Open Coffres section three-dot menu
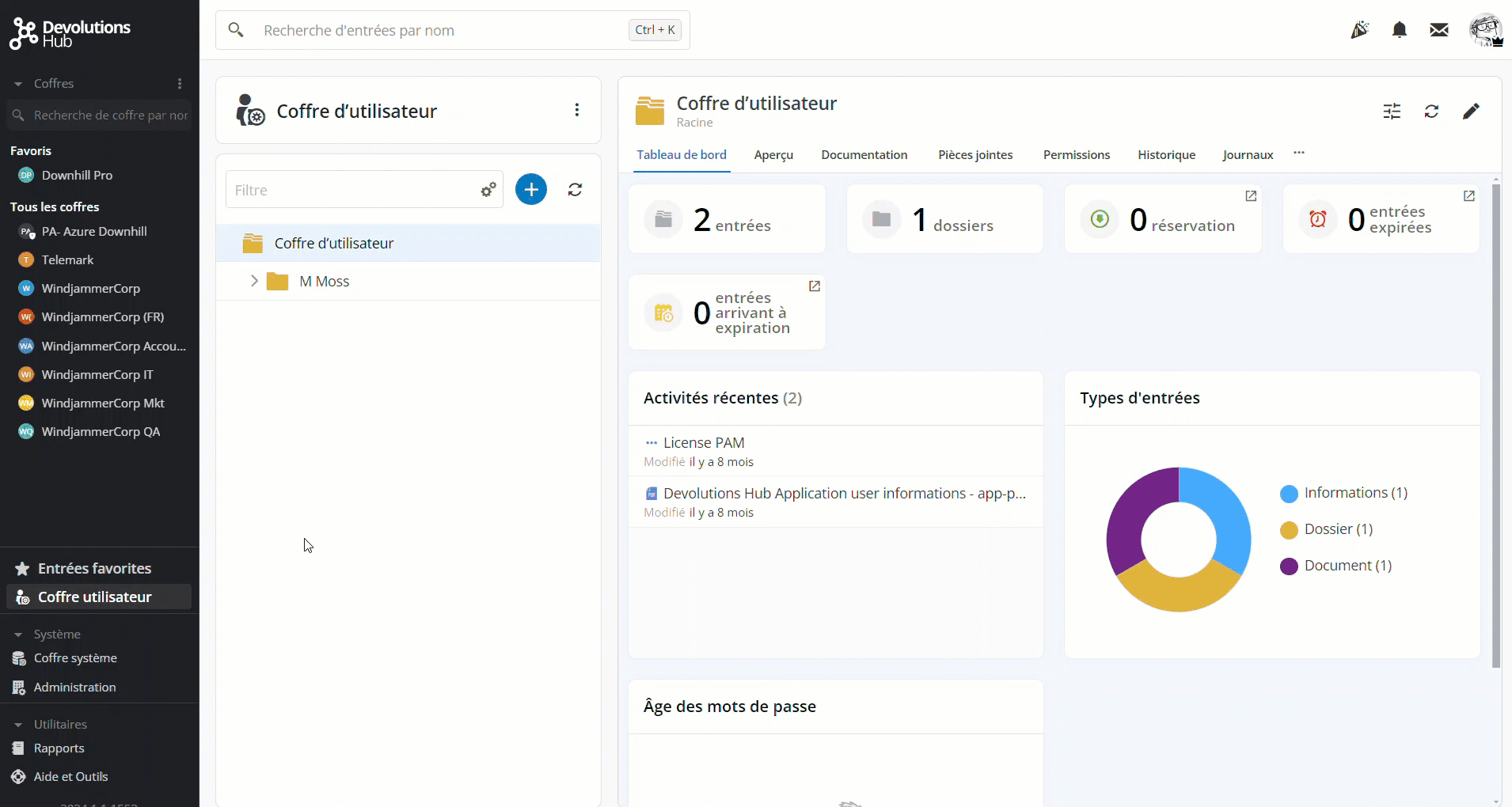 tap(180, 84)
